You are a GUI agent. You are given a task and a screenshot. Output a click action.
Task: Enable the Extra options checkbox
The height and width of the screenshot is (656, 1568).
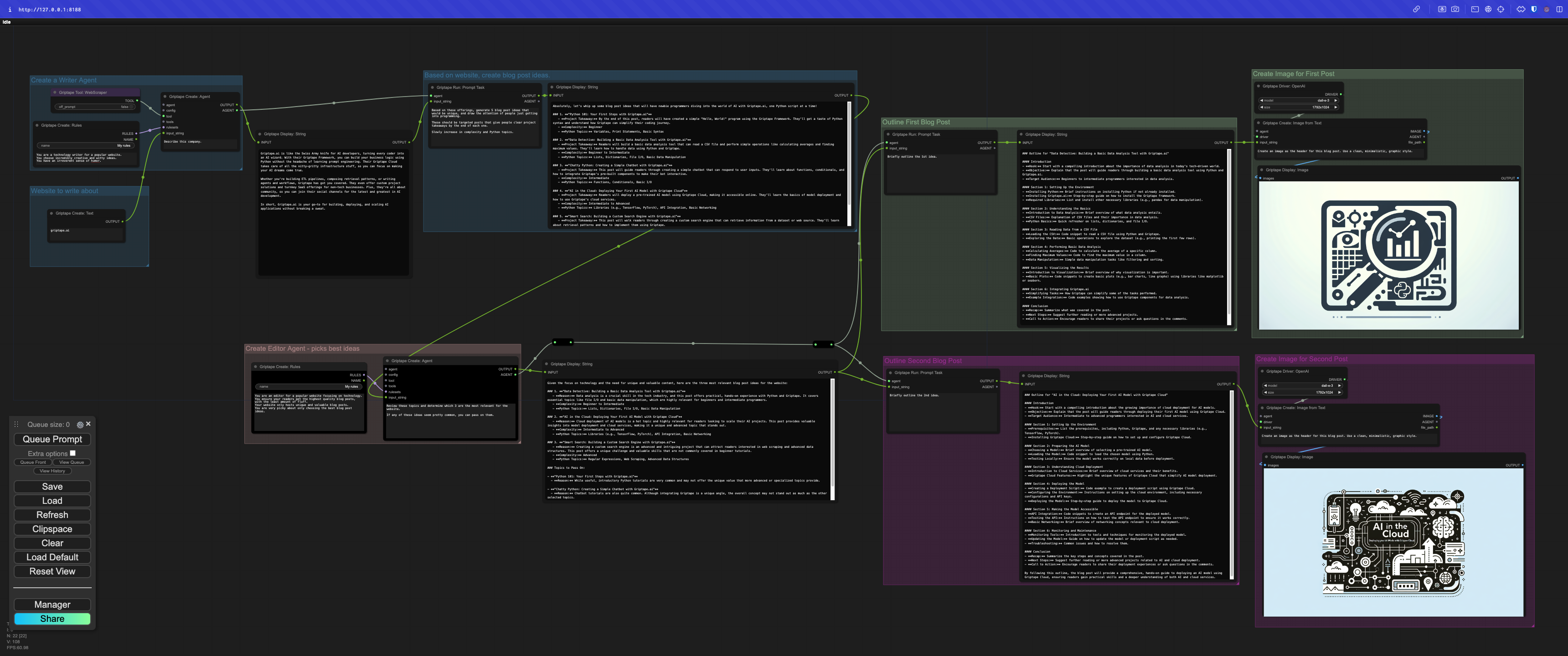tap(72, 453)
